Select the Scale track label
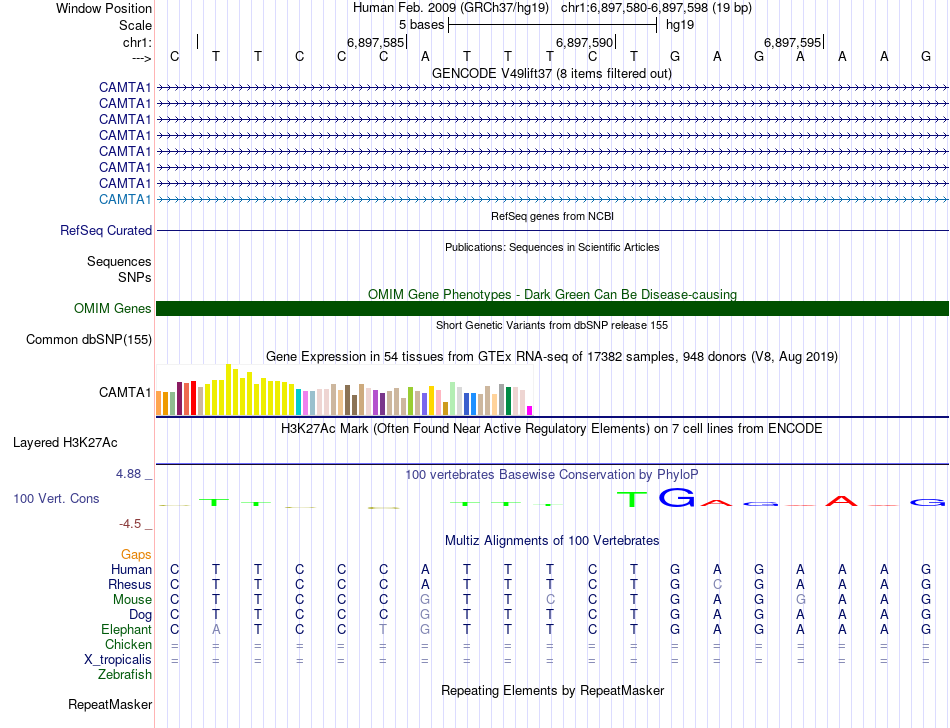 click(135, 25)
